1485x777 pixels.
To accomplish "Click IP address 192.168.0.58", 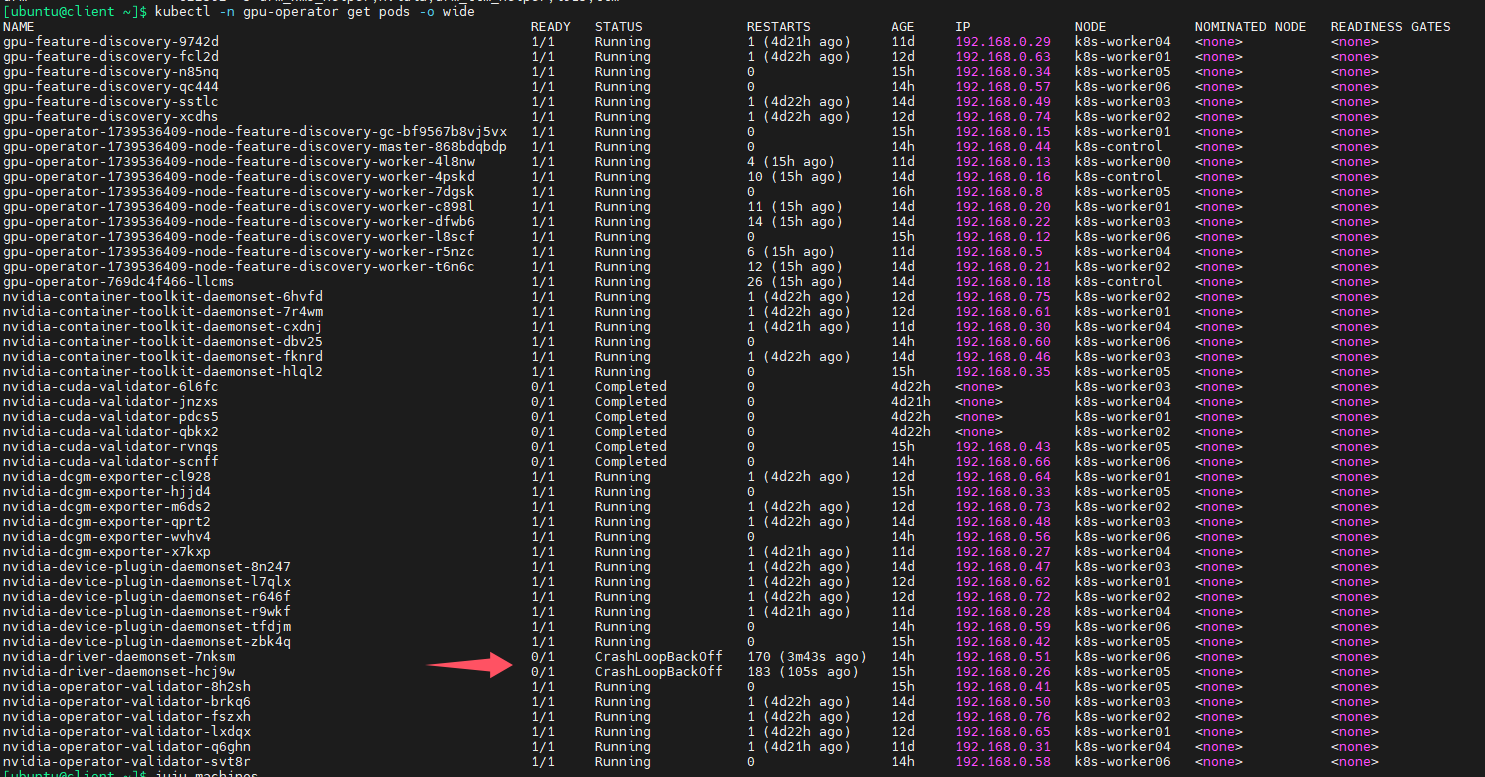I will (x=1003, y=761).
